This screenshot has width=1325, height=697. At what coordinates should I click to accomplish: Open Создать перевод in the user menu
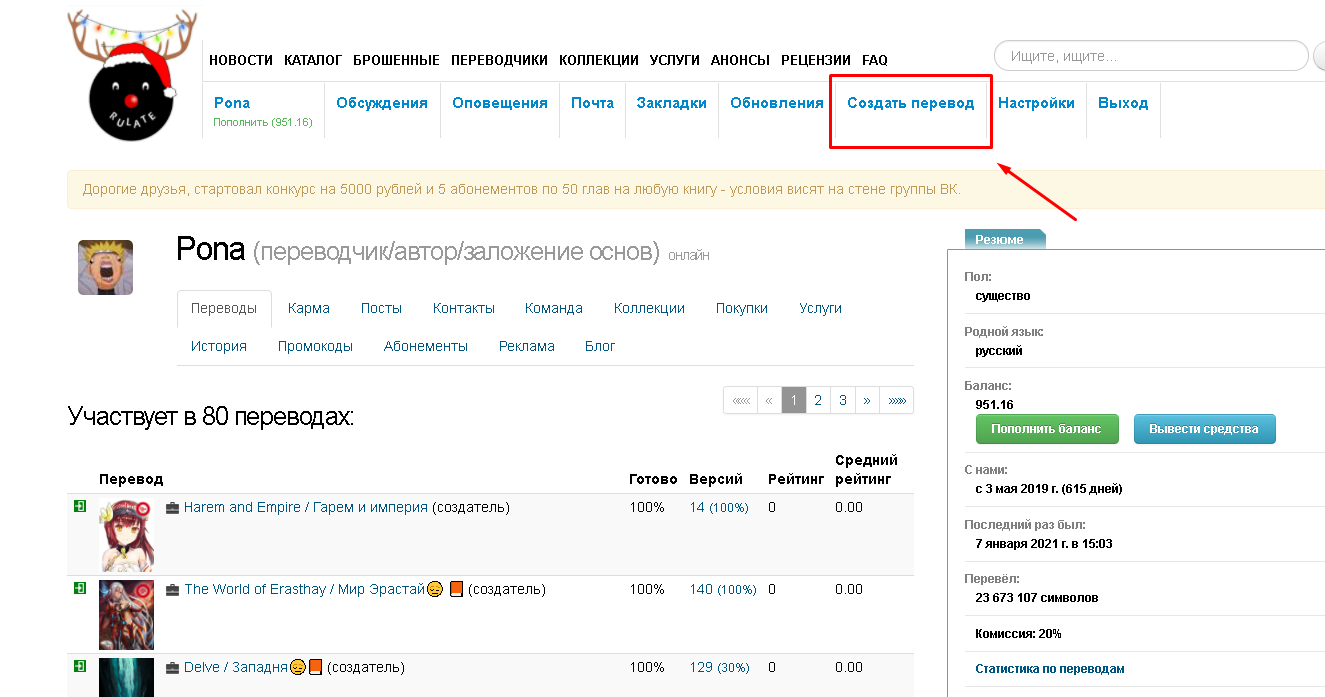[910, 103]
